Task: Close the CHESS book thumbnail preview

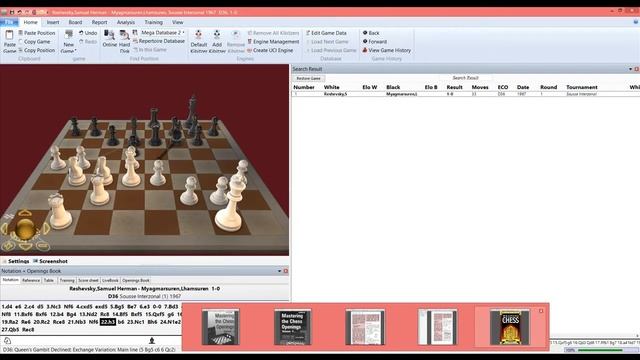Action: [x=541, y=311]
